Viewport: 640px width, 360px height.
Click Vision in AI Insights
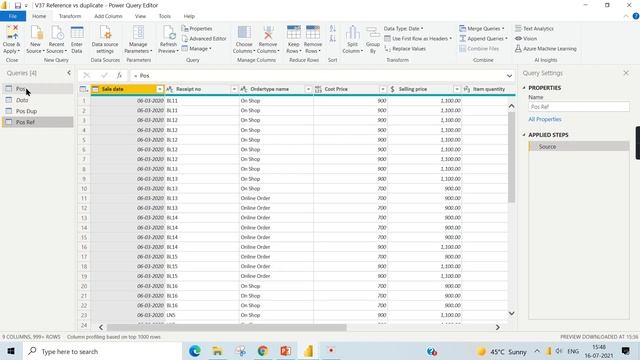pos(526,38)
